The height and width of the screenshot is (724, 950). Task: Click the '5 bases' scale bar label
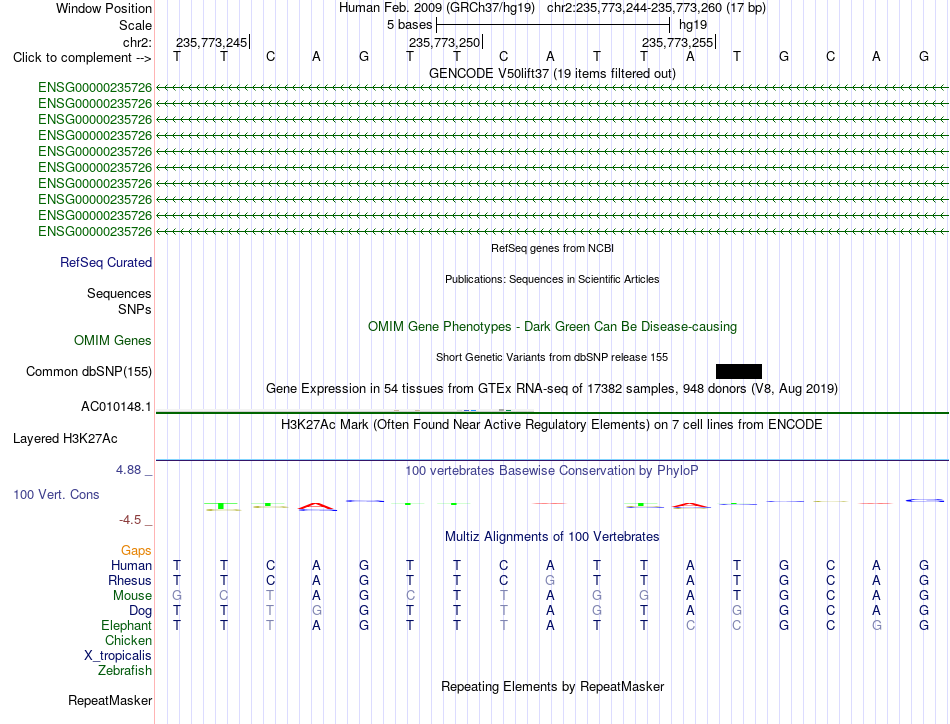click(410, 25)
